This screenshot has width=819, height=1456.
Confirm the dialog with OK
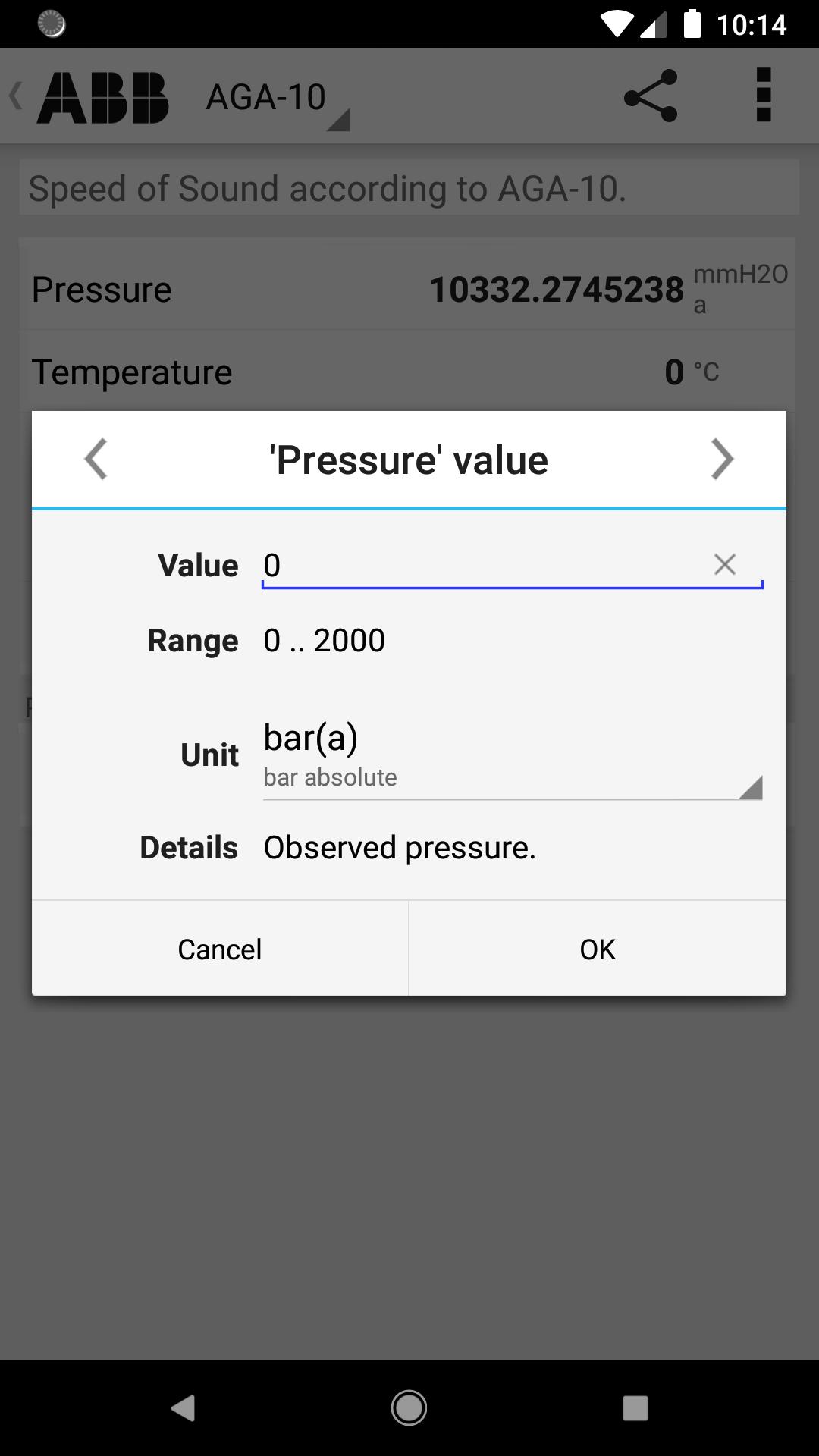597,949
